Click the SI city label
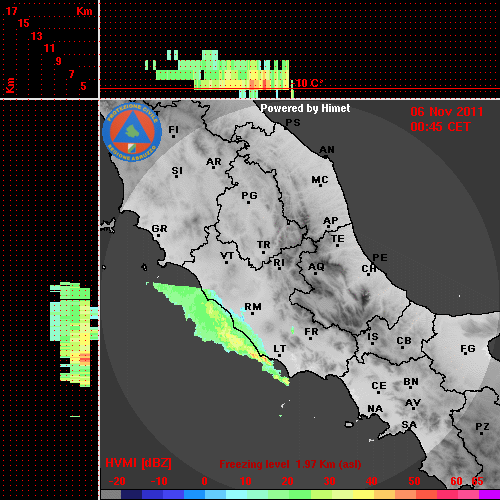Viewport: 500px width, 500px height. [x=177, y=171]
